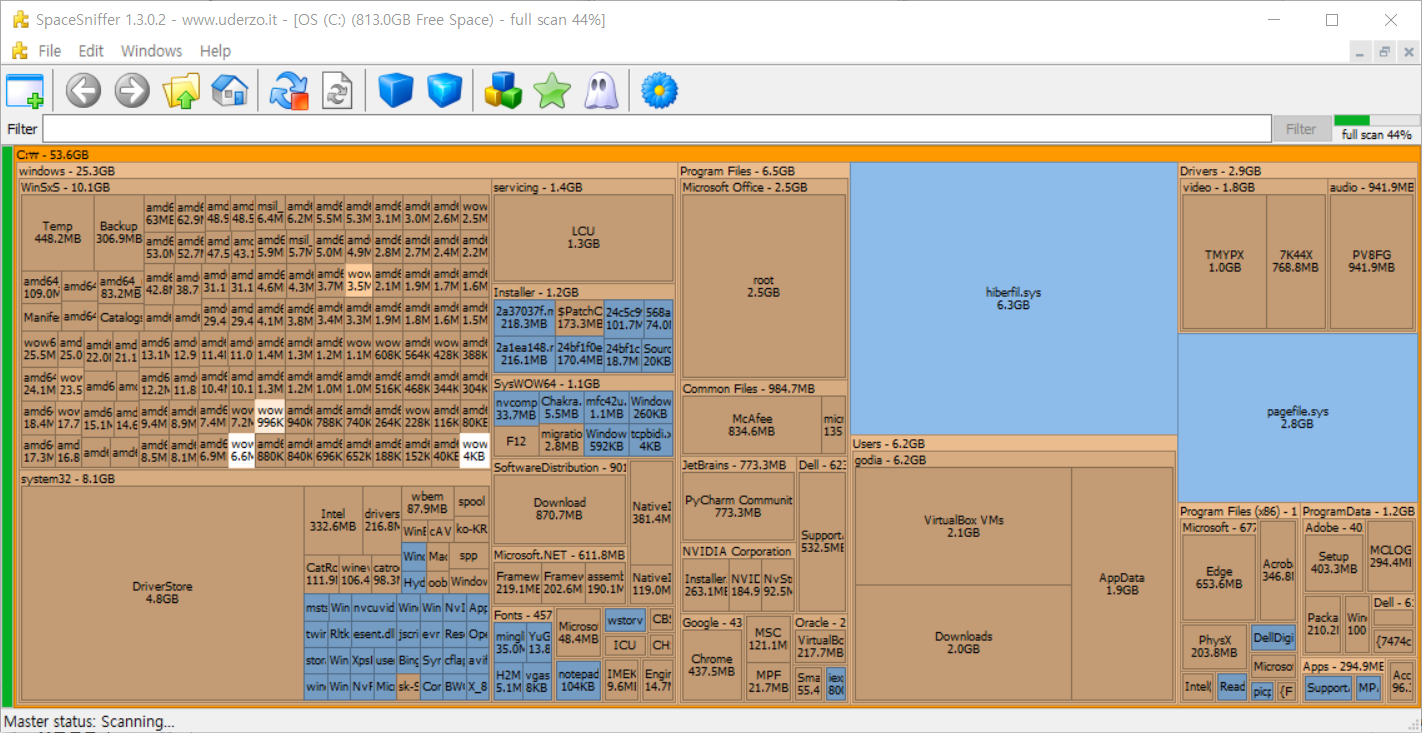The height and width of the screenshot is (733, 1422).
Task: Select the Program Files - 6.5GB header
Action: click(764, 171)
